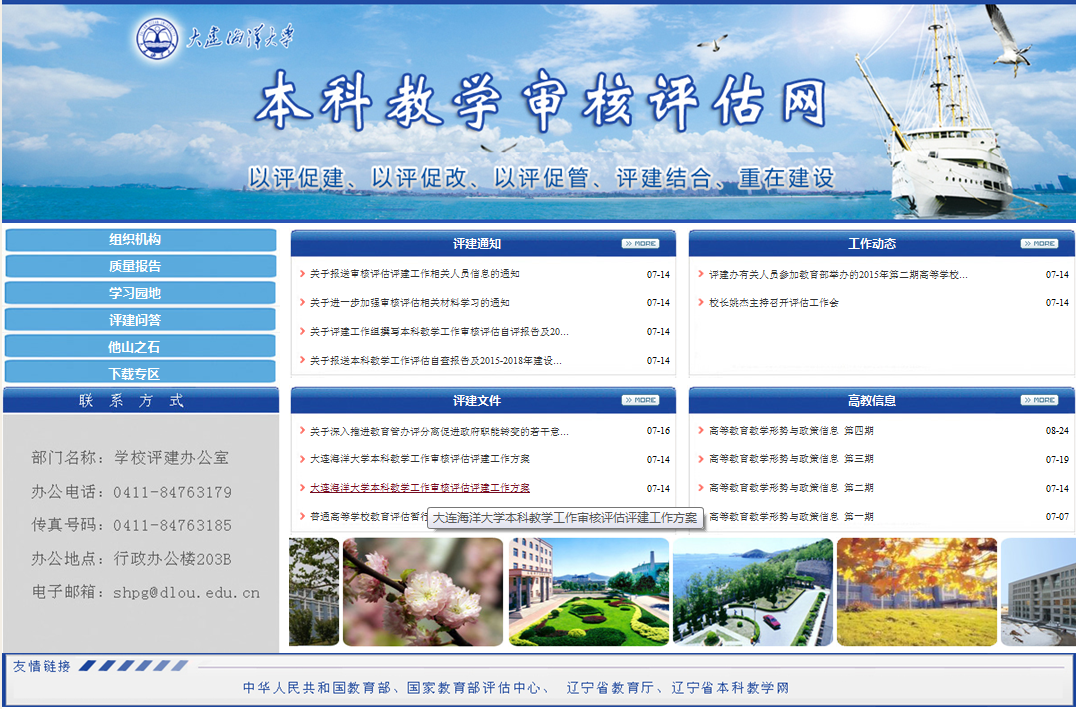
Task: Open notice 关于进一步加强审核评估相关材料学习的通知
Action: (x=409, y=303)
